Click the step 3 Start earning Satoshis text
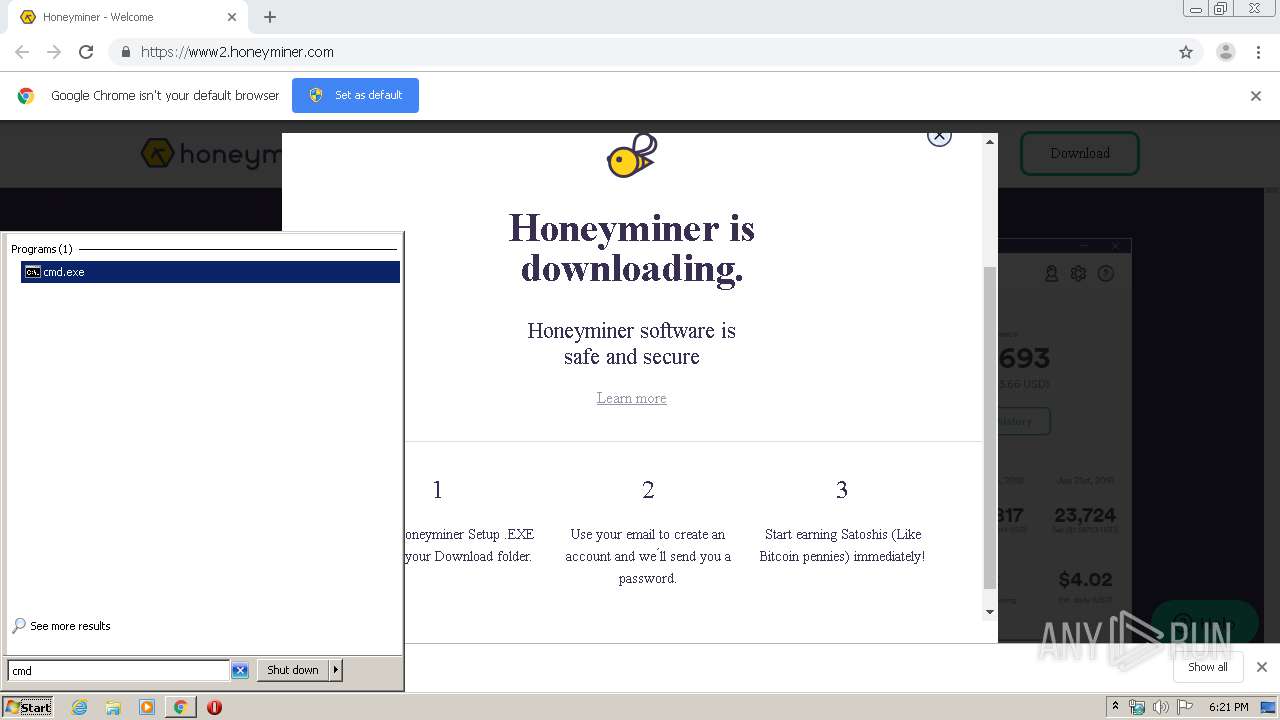Viewport: 1280px width, 720px height. point(842,545)
